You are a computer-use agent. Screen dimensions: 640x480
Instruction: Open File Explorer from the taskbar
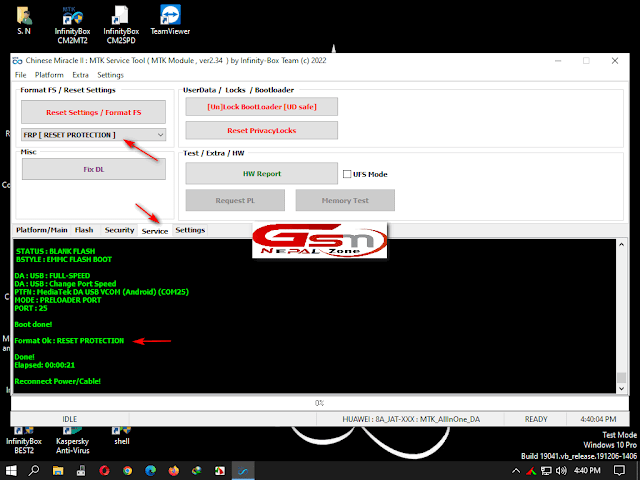[x=58, y=471]
